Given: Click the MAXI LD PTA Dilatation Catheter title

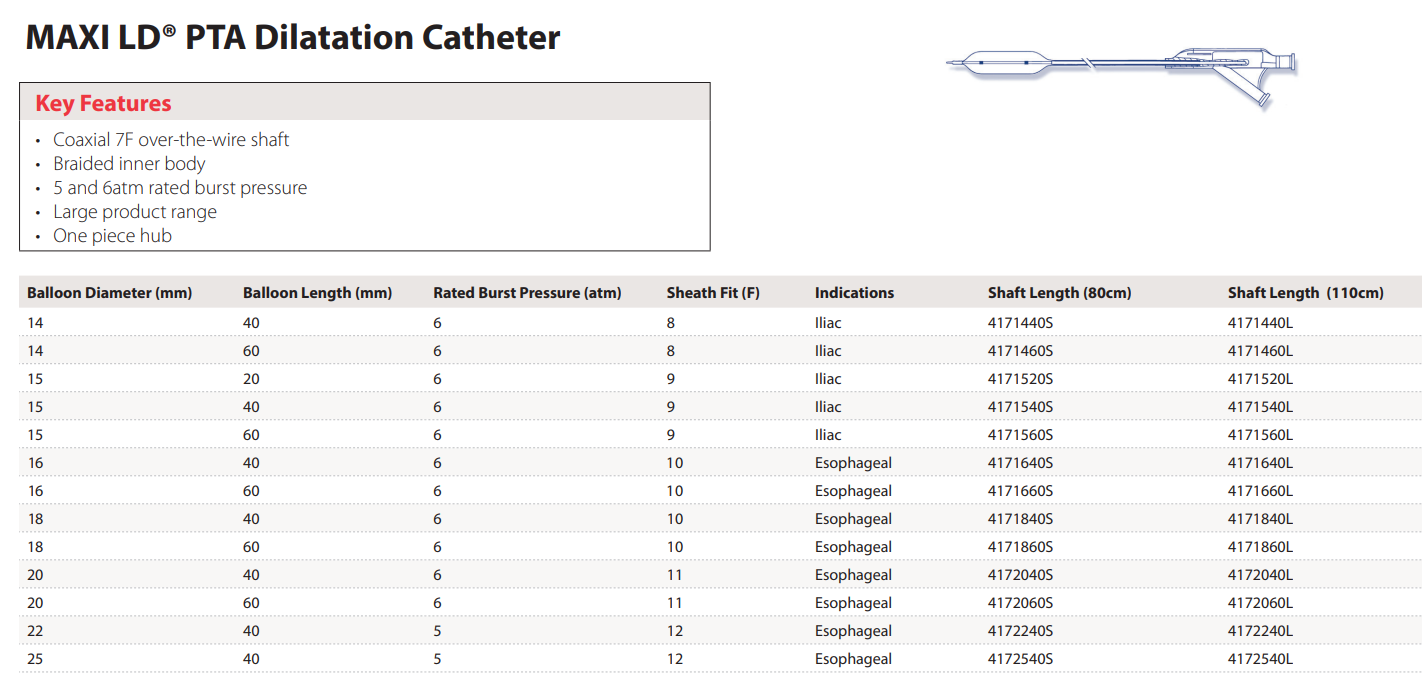Looking at the screenshot, I should tap(292, 38).
